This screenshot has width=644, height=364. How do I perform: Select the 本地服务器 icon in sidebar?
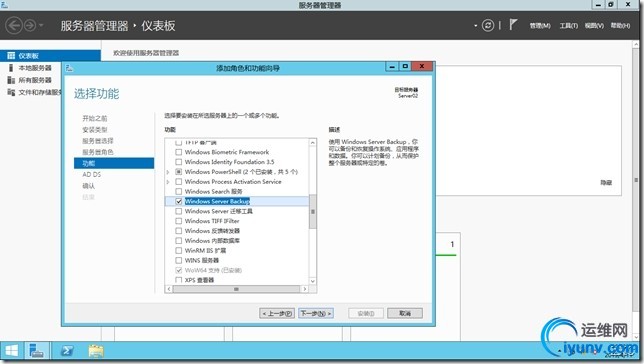[11, 68]
